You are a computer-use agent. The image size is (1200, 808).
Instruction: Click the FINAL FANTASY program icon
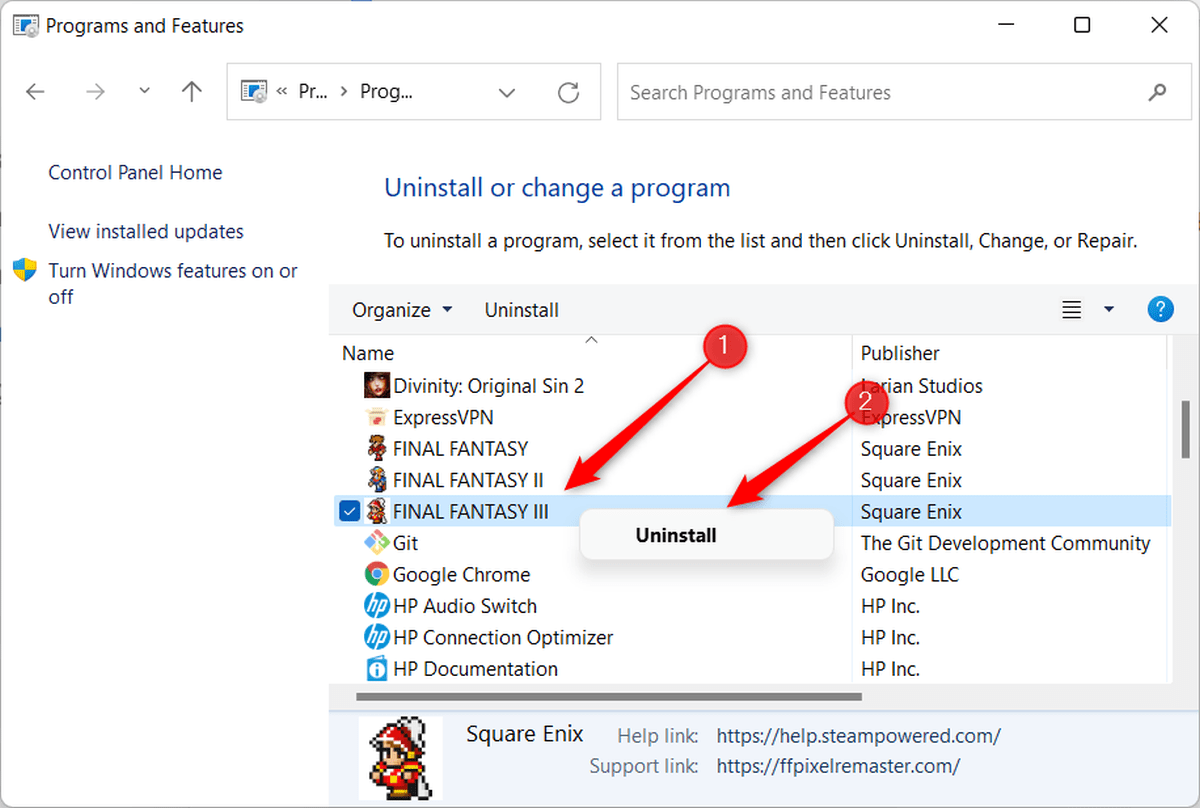[x=377, y=448]
